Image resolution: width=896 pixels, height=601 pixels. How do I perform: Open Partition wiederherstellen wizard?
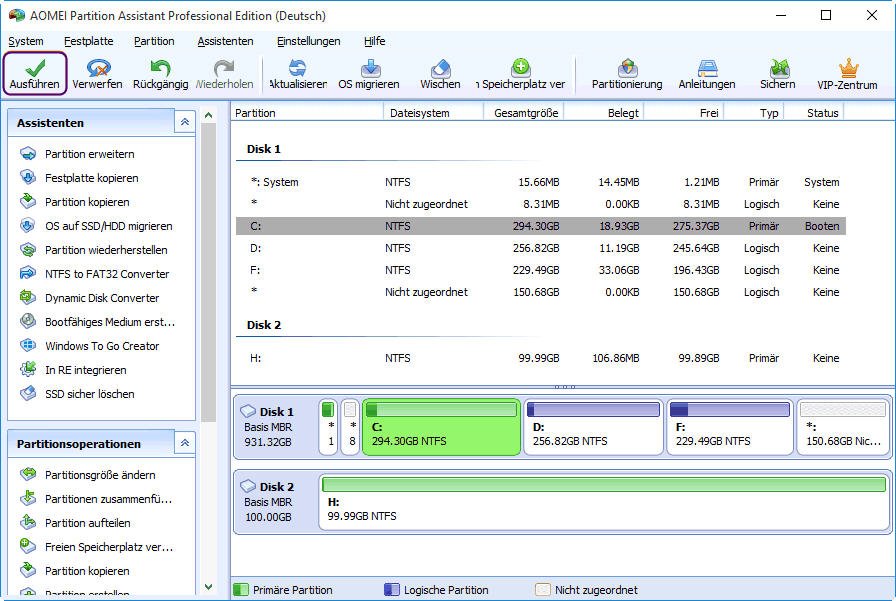94,250
